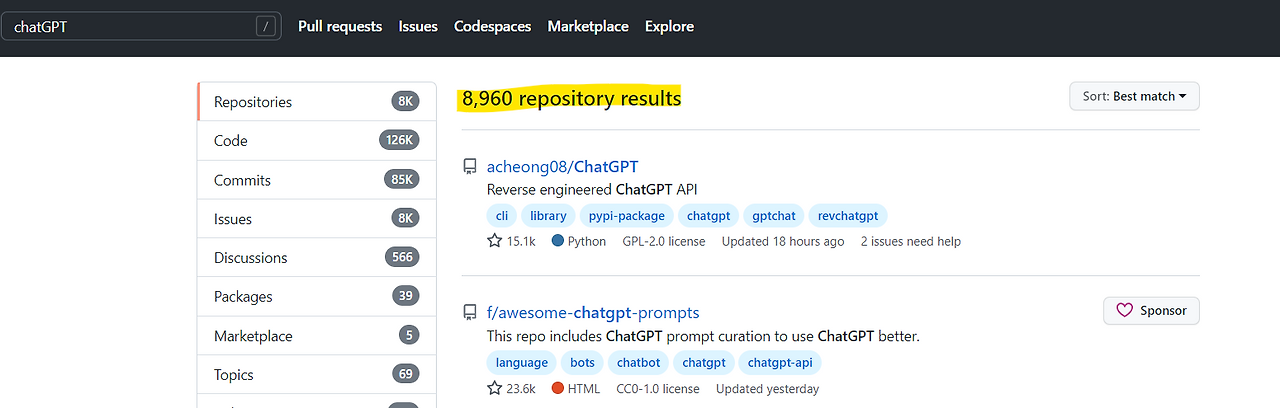The height and width of the screenshot is (408, 1280).
Task: Click chatgpt tag under acheong08/ChatGPT
Action: click(x=709, y=215)
